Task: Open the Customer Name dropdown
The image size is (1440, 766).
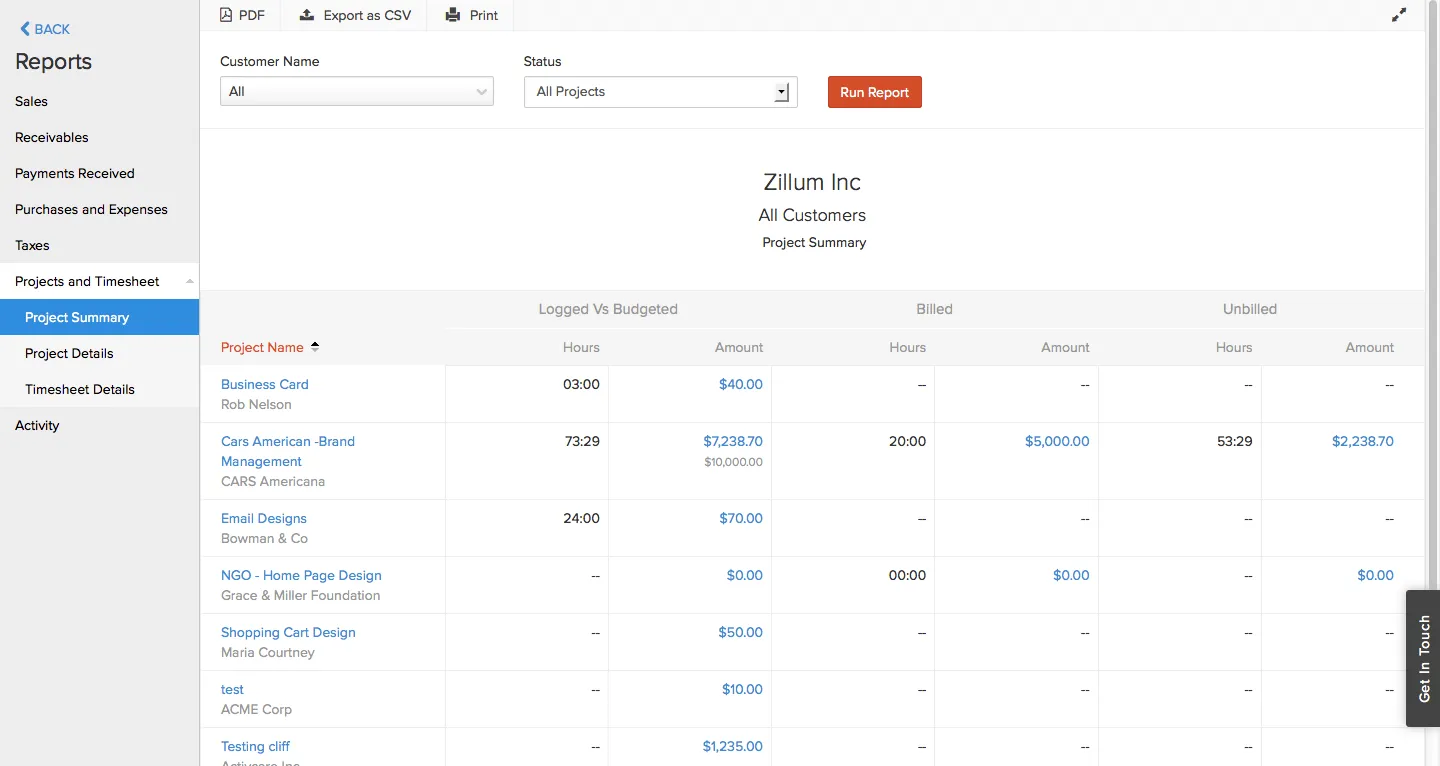Action: 356,91
